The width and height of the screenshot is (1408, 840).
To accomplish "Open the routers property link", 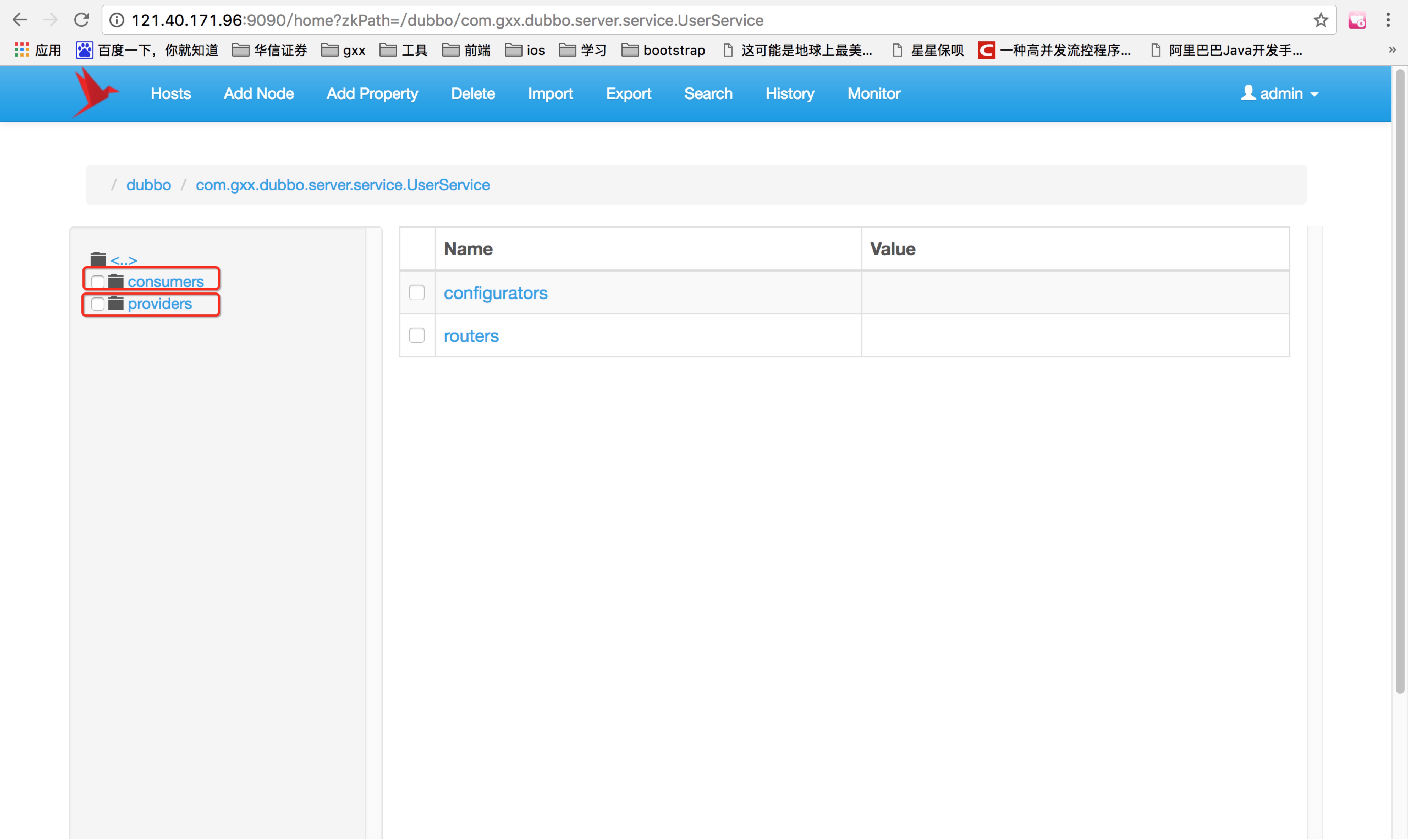I will tap(471, 336).
